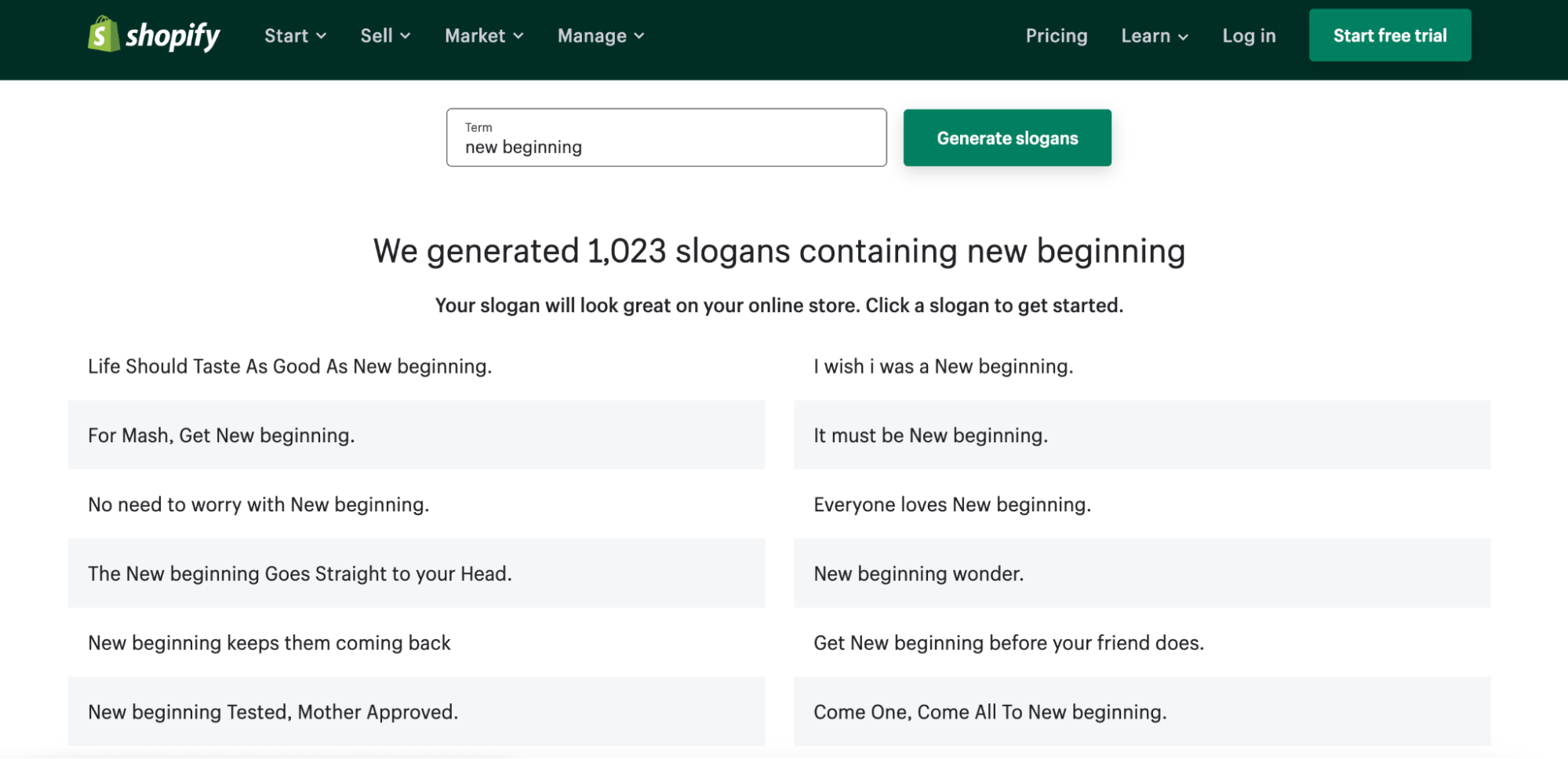Click the Generate slogans button
The height and width of the screenshot is (759, 1568).
click(1007, 138)
